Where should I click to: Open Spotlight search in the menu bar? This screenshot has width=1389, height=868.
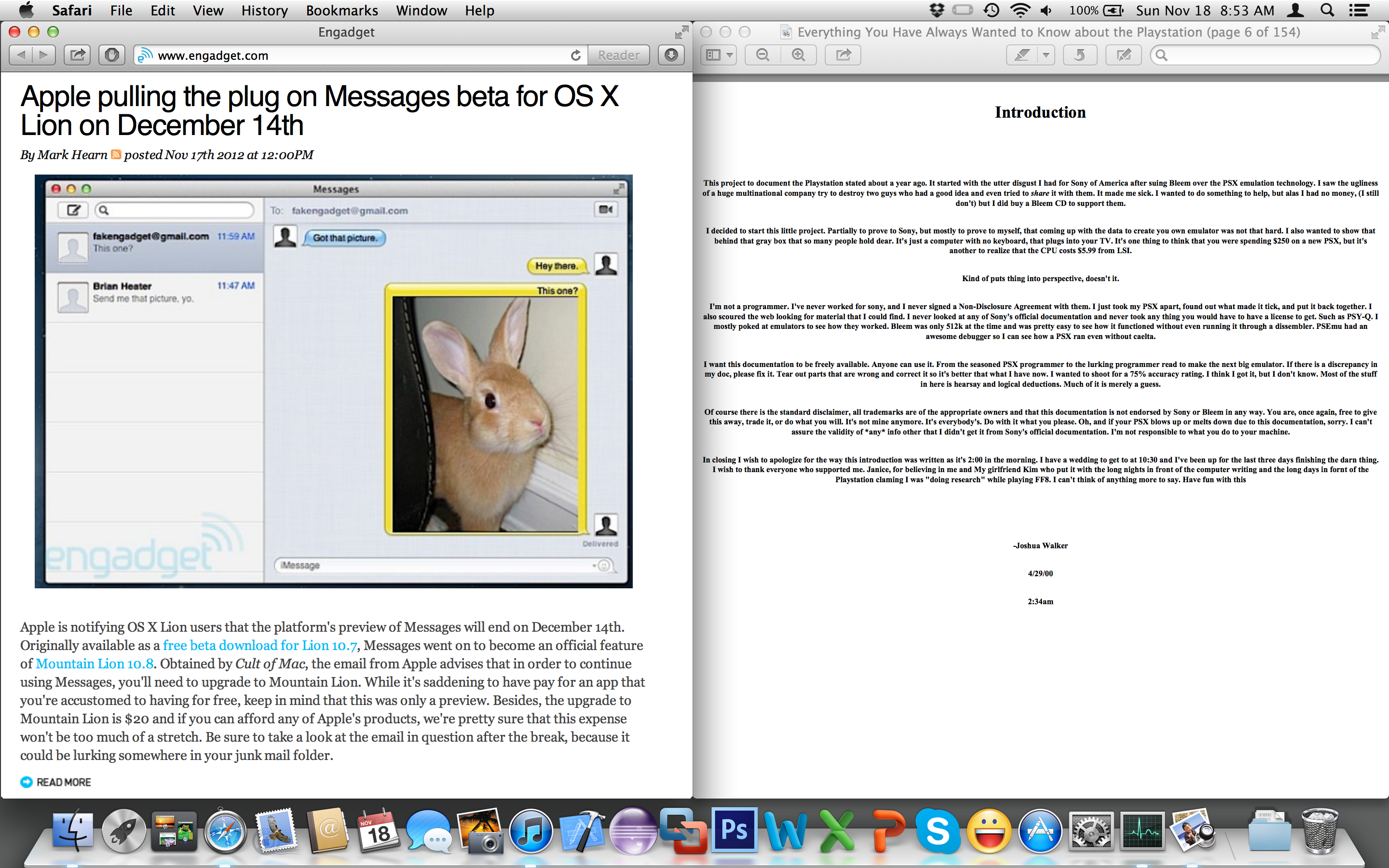pyautogui.click(x=1327, y=10)
